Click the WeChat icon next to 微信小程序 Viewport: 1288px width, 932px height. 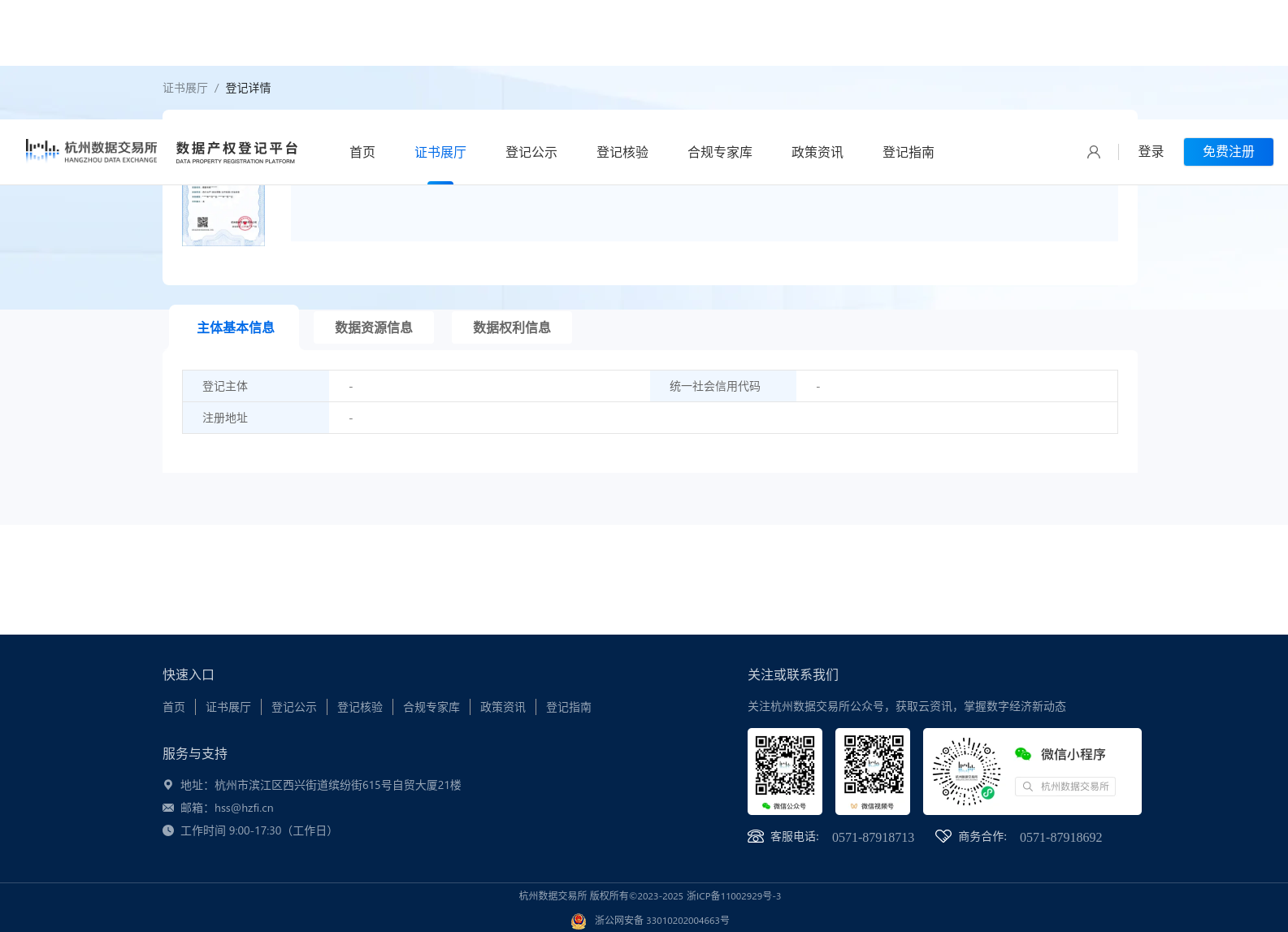(1023, 754)
